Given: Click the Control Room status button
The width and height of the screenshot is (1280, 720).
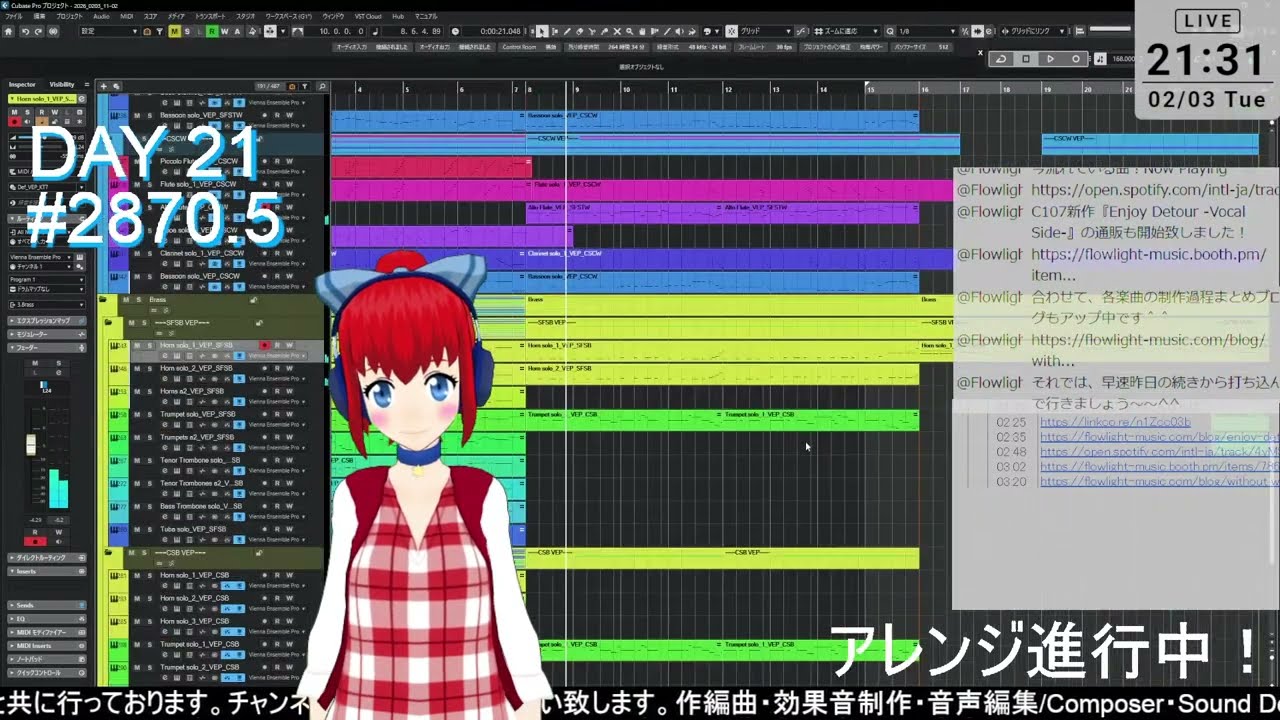Looking at the screenshot, I should point(520,47).
